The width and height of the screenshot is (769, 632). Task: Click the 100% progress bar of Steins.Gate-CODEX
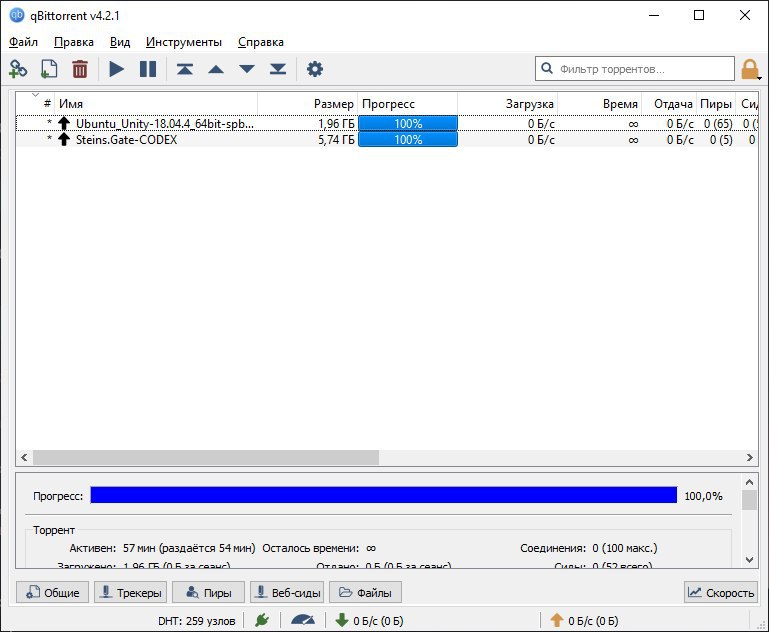[408, 140]
